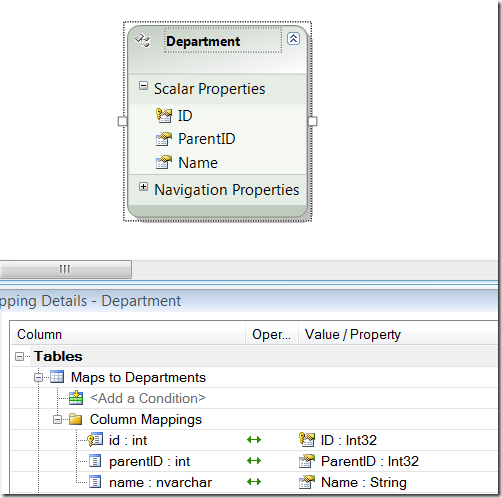Click the horizontal scrollbar thumb of the designer

click(65, 269)
